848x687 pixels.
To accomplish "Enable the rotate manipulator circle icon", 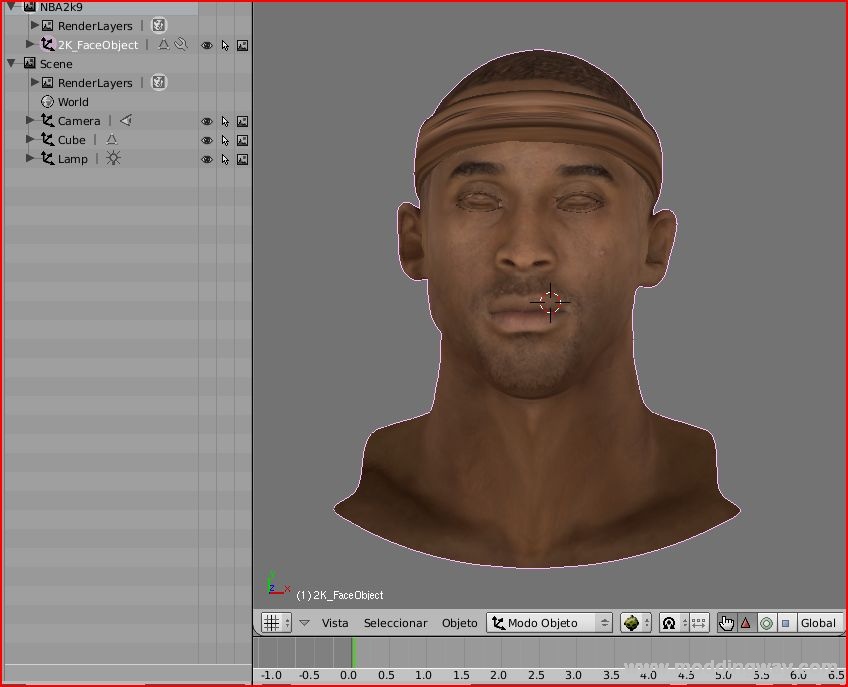I will (x=766, y=623).
